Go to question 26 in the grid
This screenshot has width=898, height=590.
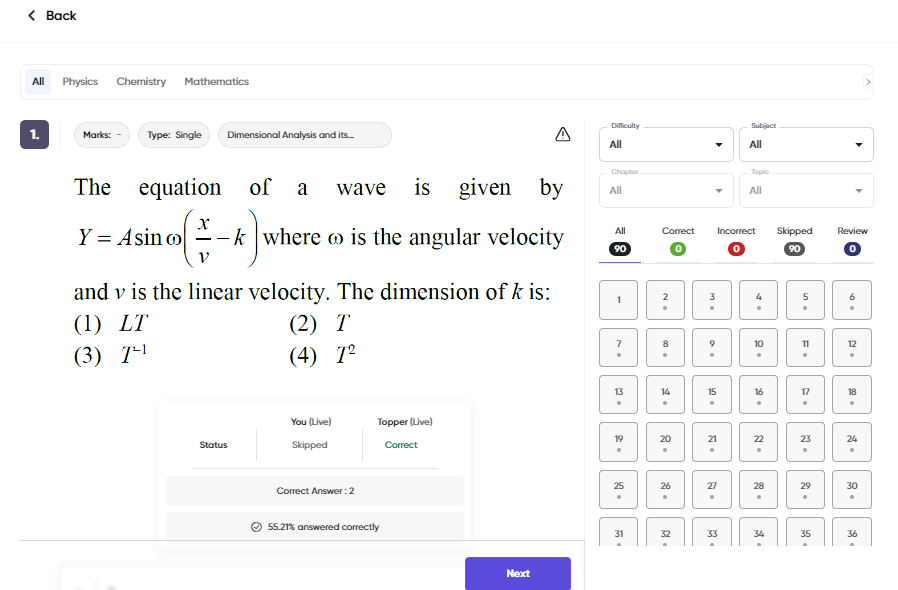coord(665,490)
